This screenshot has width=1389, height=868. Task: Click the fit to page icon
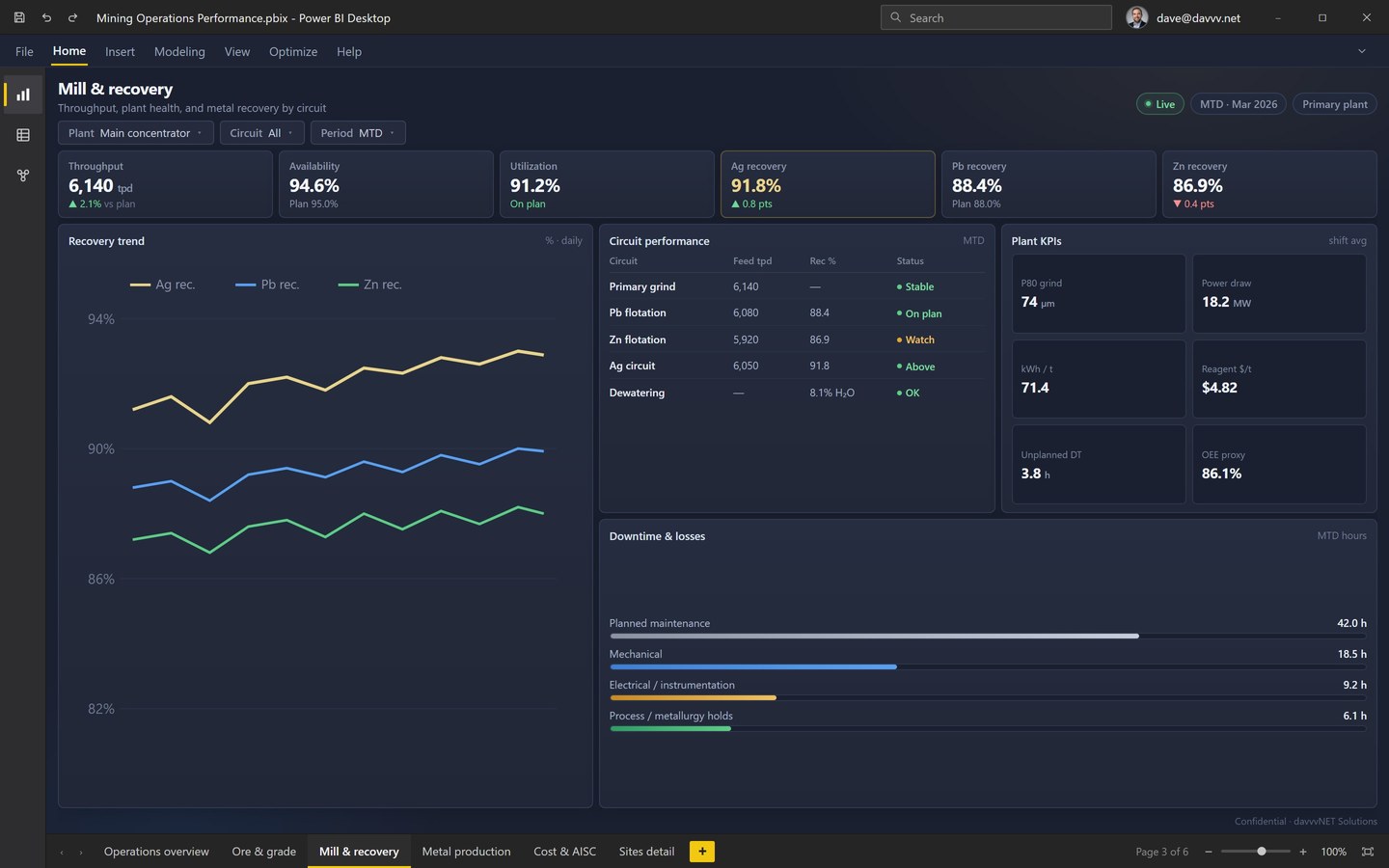(x=1368, y=852)
